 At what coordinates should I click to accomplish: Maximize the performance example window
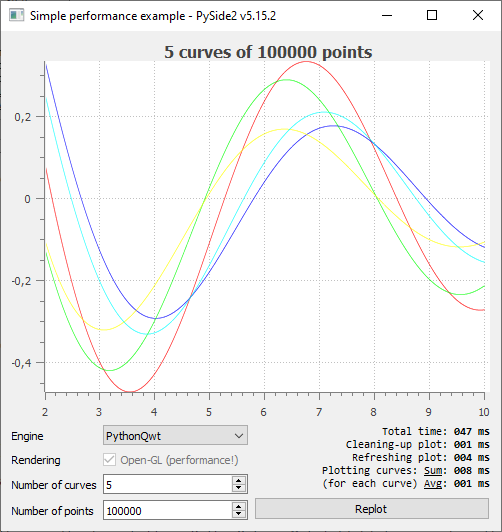pyautogui.click(x=432, y=15)
